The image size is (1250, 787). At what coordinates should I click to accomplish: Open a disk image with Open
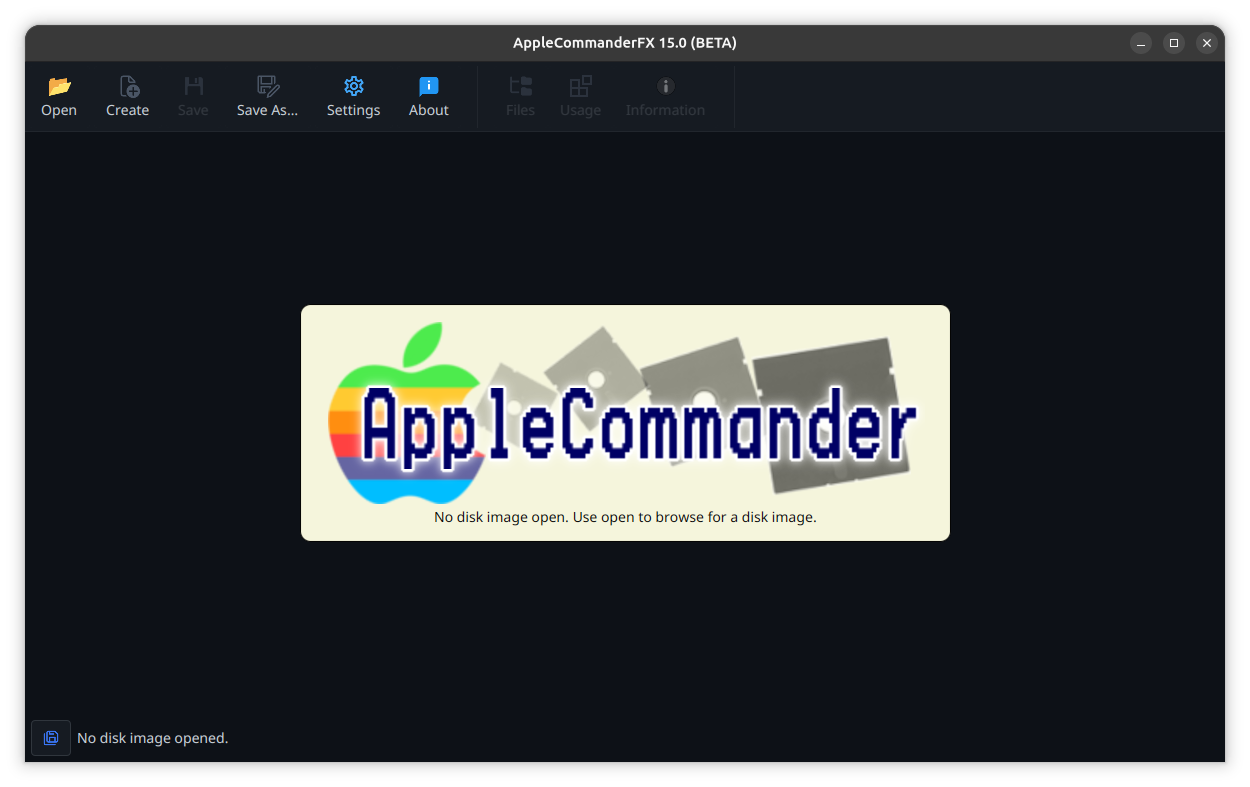pos(59,97)
